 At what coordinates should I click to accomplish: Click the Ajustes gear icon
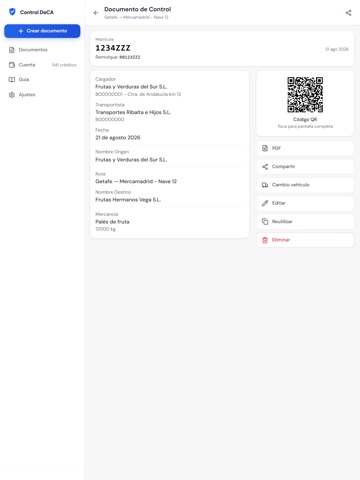tap(12, 95)
